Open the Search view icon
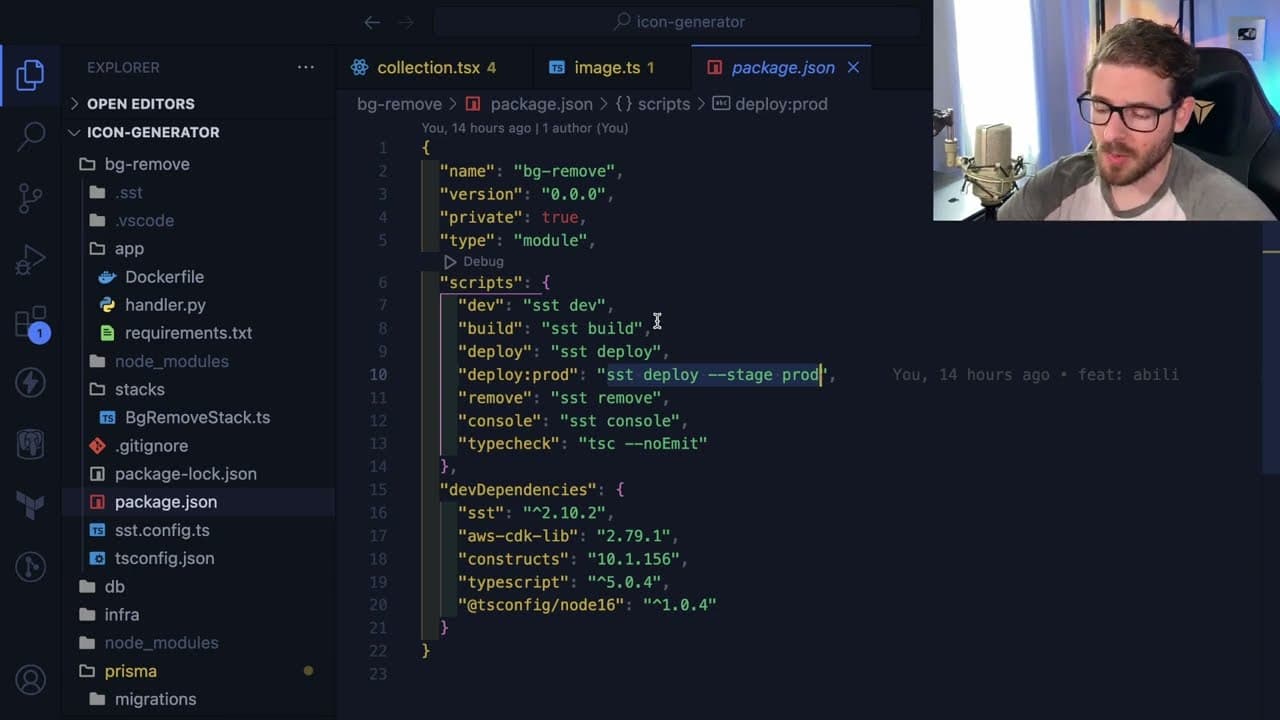This screenshot has height=720, width=1280. tap(30, 137)
